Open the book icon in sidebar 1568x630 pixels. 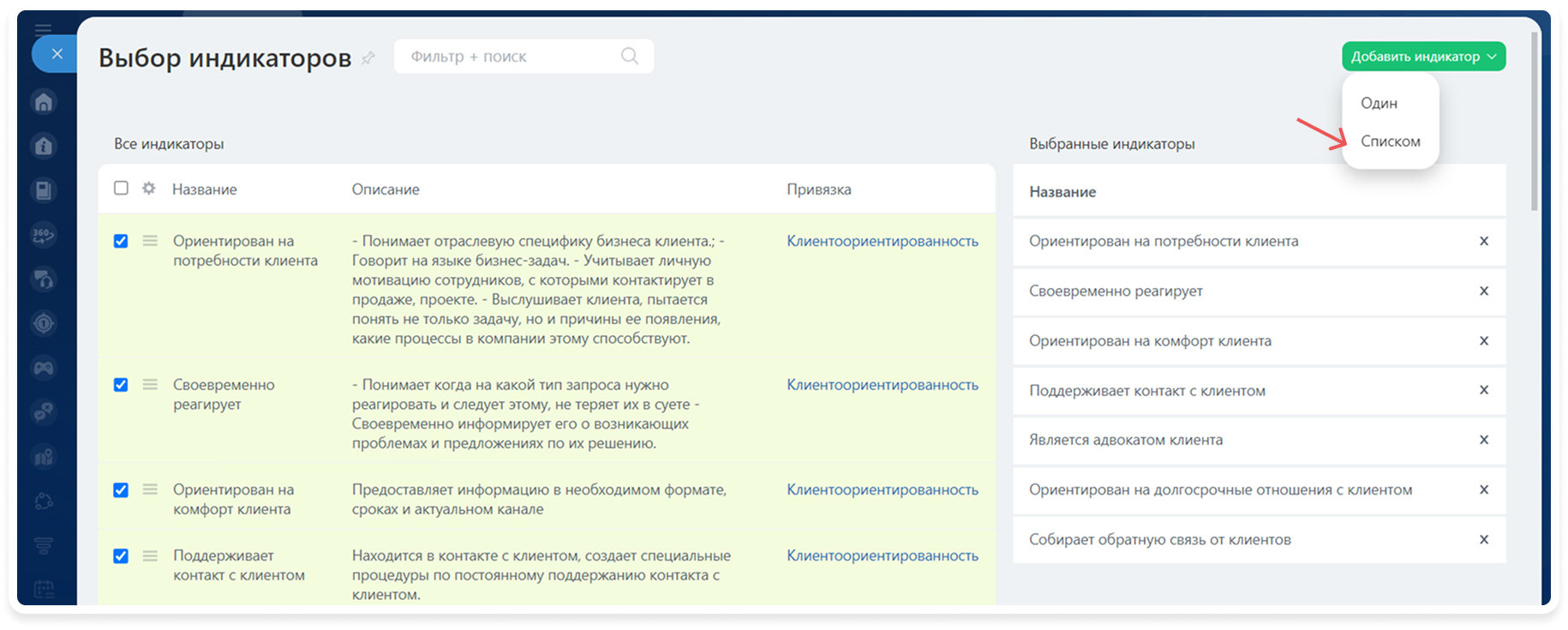coord(44,190)
